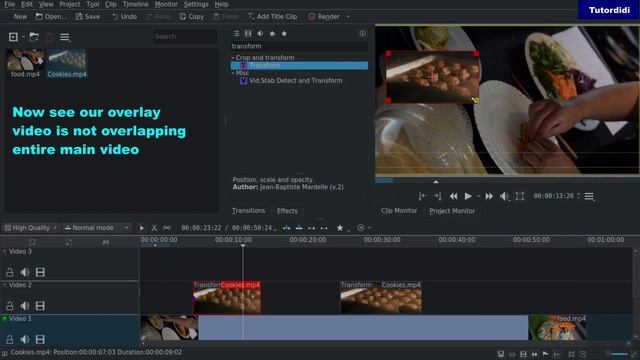
Task: Switch to the Transitions tab
Action: click(249, 211)
